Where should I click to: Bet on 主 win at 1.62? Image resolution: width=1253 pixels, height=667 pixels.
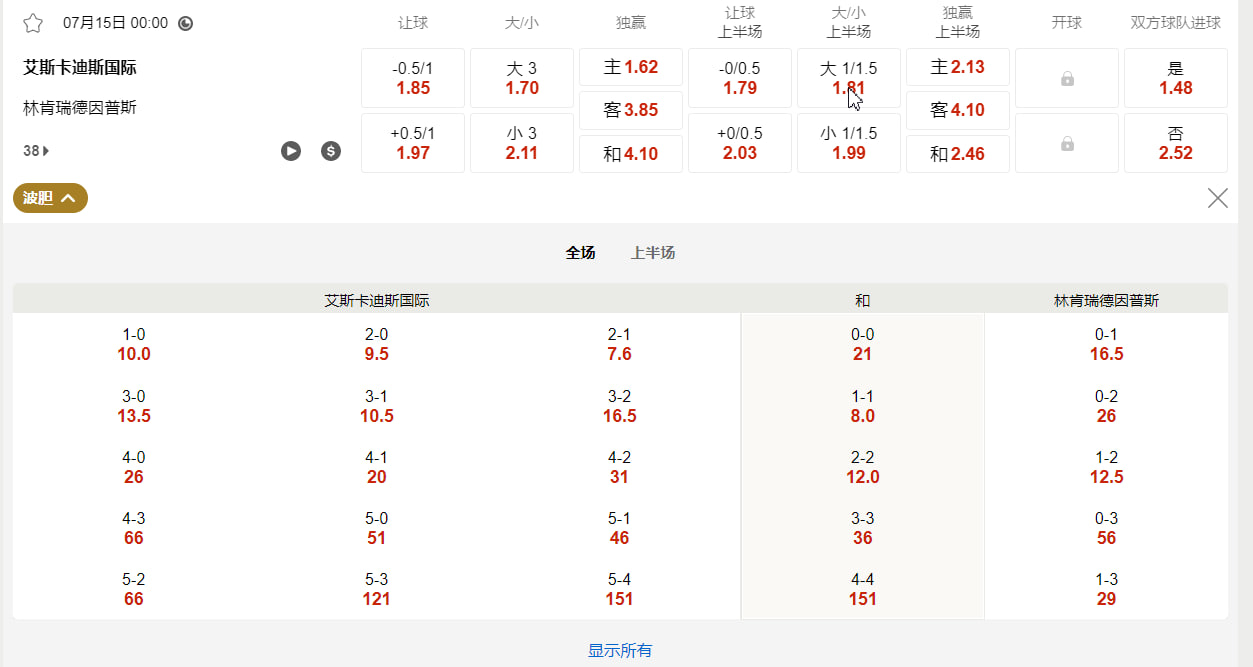click(631, 67)
